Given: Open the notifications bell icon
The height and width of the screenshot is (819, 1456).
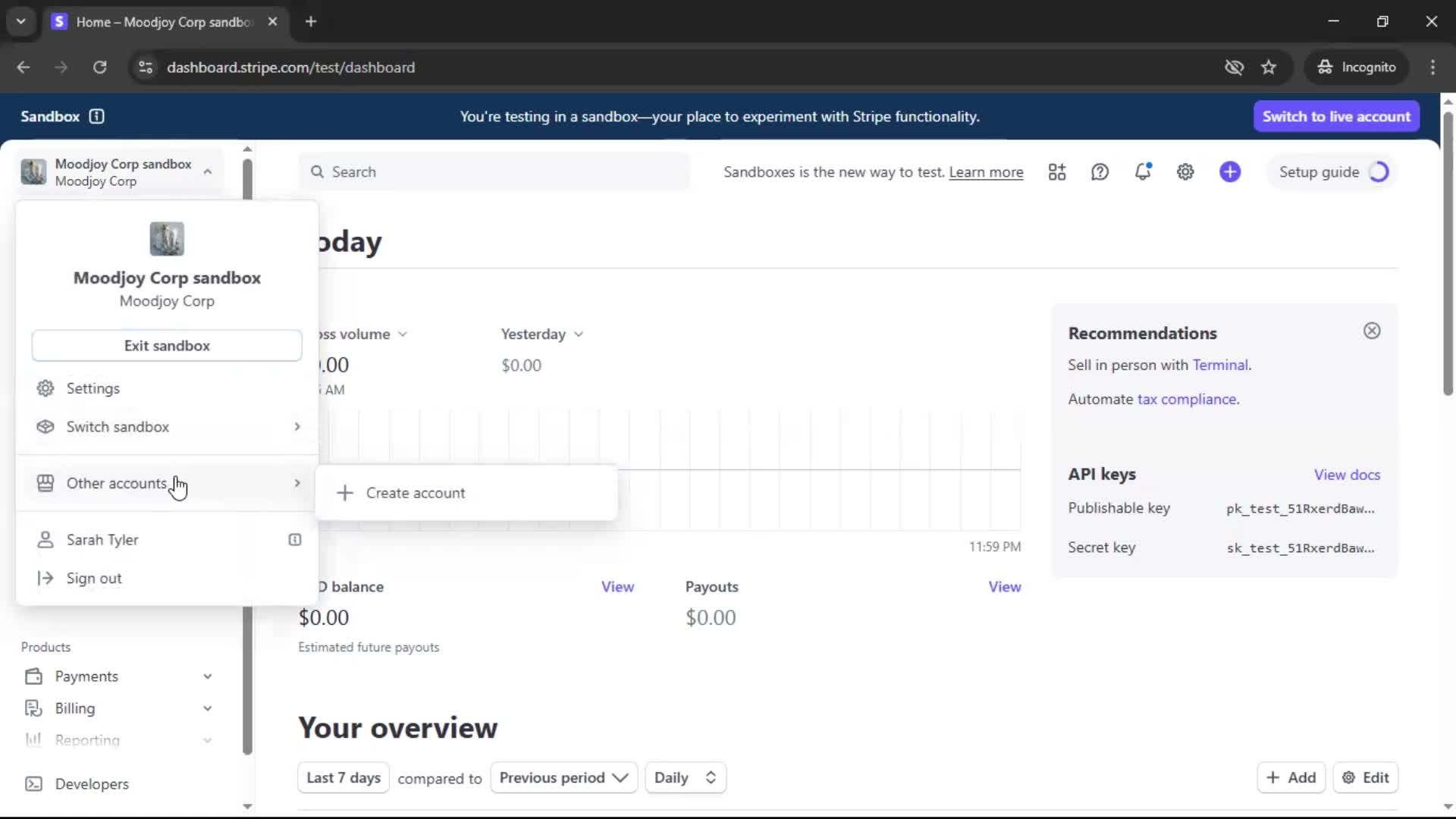Looking at the screenshot, I should tap(1143, 172).
